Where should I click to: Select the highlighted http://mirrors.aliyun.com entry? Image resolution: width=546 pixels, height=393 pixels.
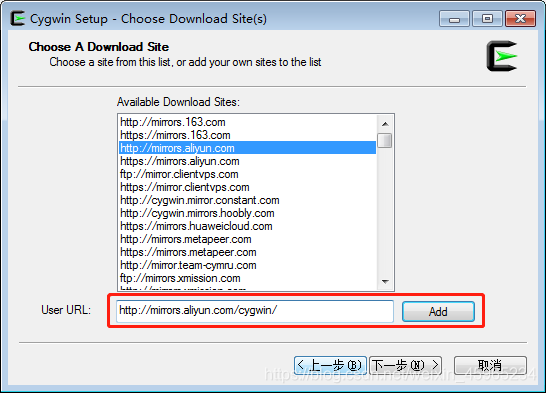pyautogui.click(x=247, y=148)
